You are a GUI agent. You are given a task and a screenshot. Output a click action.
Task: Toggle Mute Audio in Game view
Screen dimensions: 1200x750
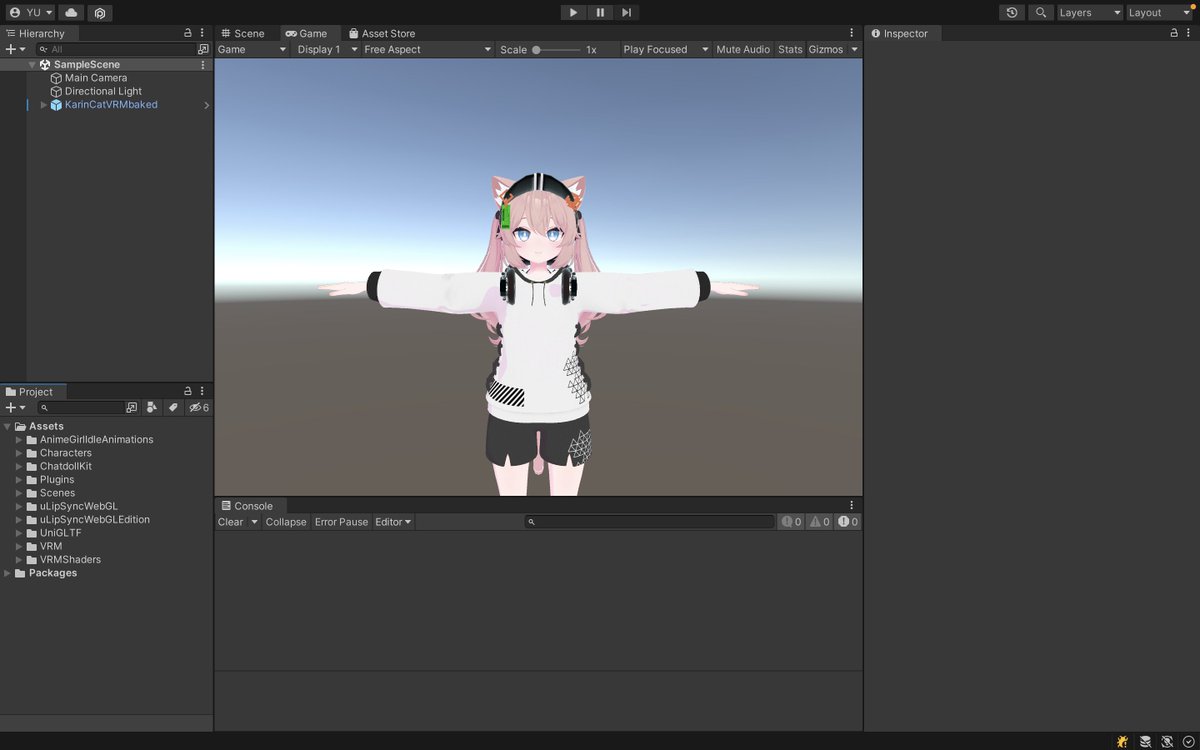tap(743, 49)
